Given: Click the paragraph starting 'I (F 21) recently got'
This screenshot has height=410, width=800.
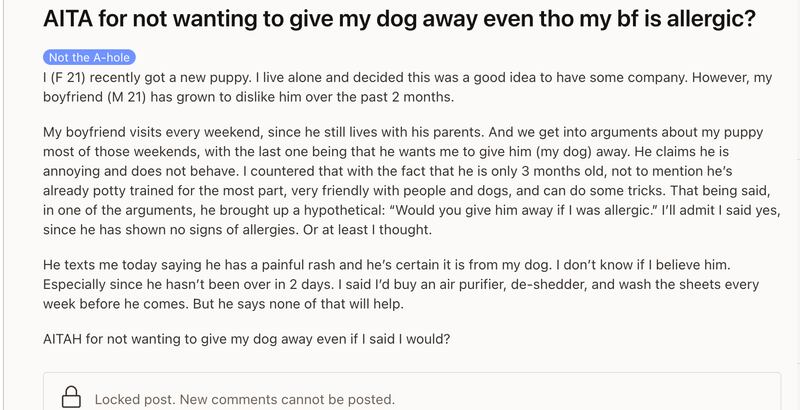Looking at the screenshot, I should (x=407, y=87).
